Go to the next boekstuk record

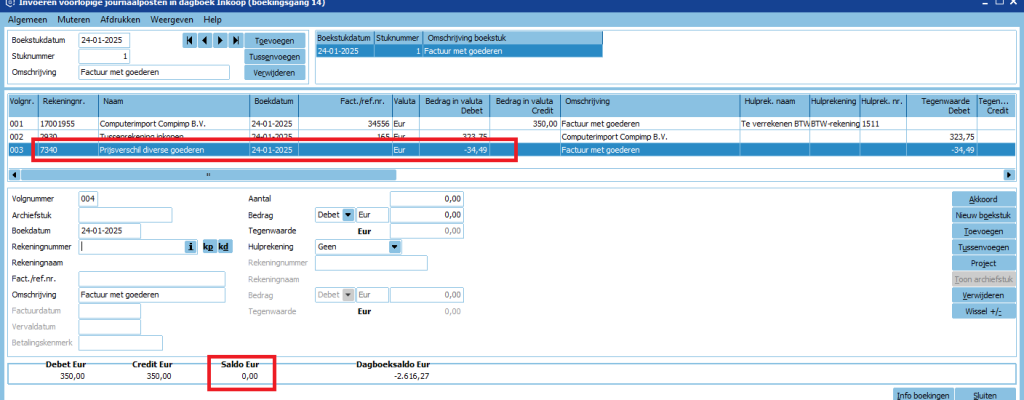[x=220, y=40]
